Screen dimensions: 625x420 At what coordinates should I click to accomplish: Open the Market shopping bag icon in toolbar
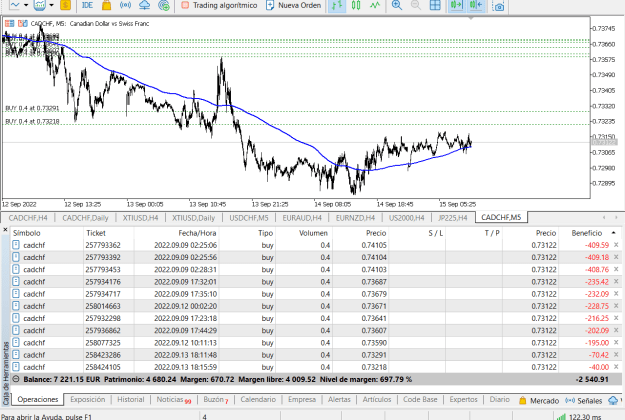pyautogui.click(x=106, y=5)
